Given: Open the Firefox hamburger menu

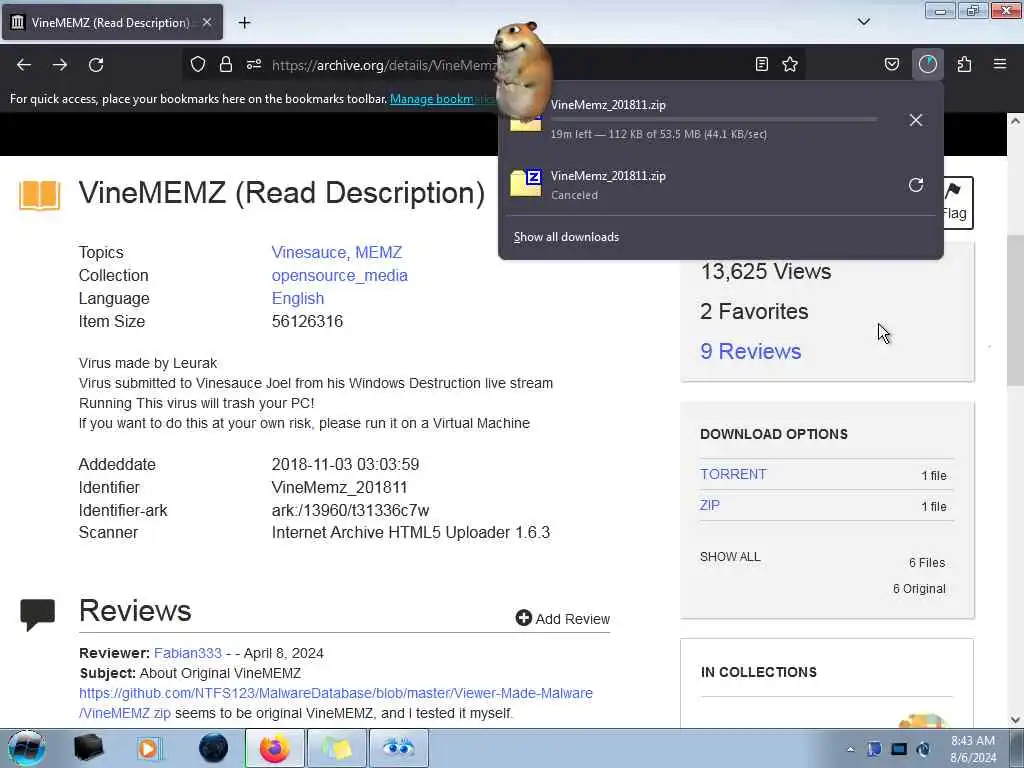Looking at the screenshot, I should coord(1000,64).
